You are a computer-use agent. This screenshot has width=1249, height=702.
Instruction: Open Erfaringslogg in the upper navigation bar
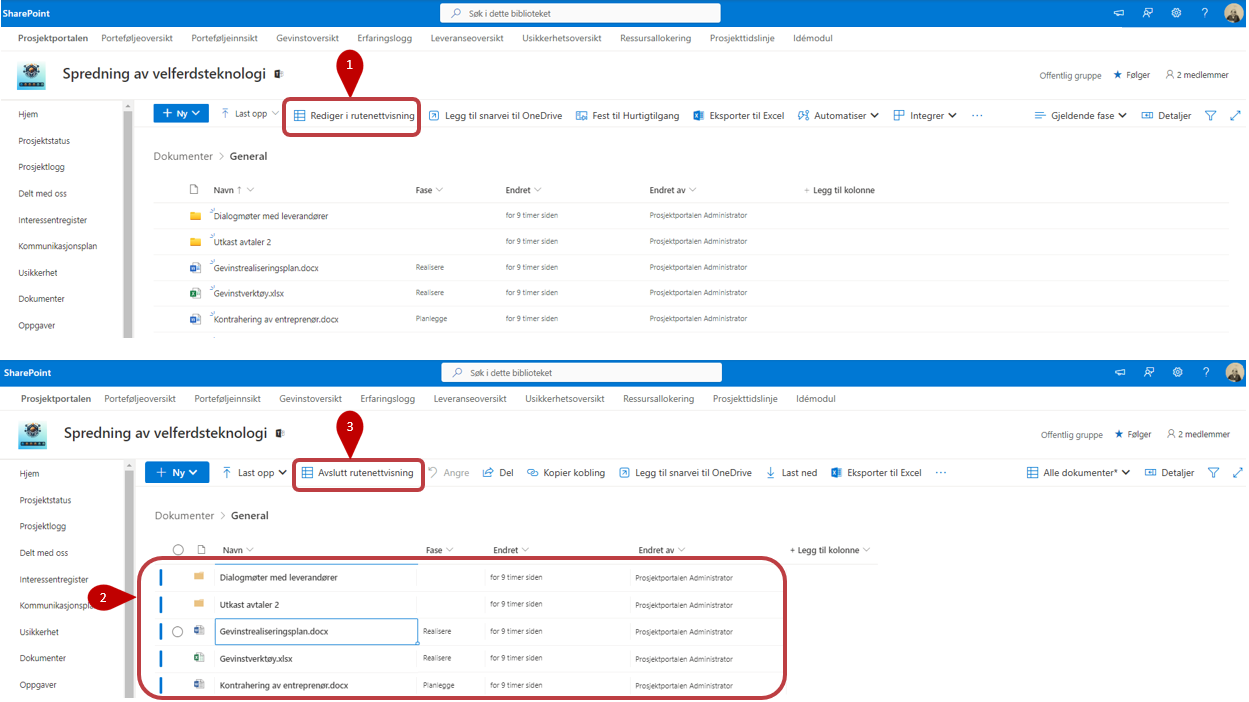point(385,38)
